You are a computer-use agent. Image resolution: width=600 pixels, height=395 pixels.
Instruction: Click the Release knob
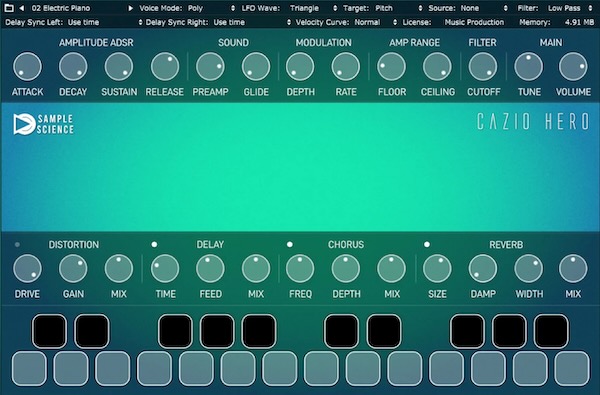(165, 67)
